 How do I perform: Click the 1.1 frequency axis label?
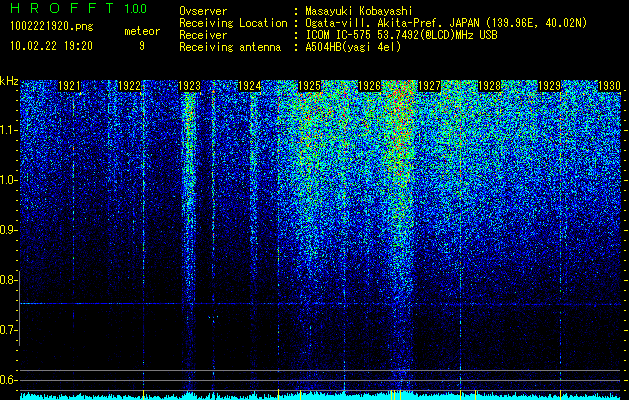[7, 130]
